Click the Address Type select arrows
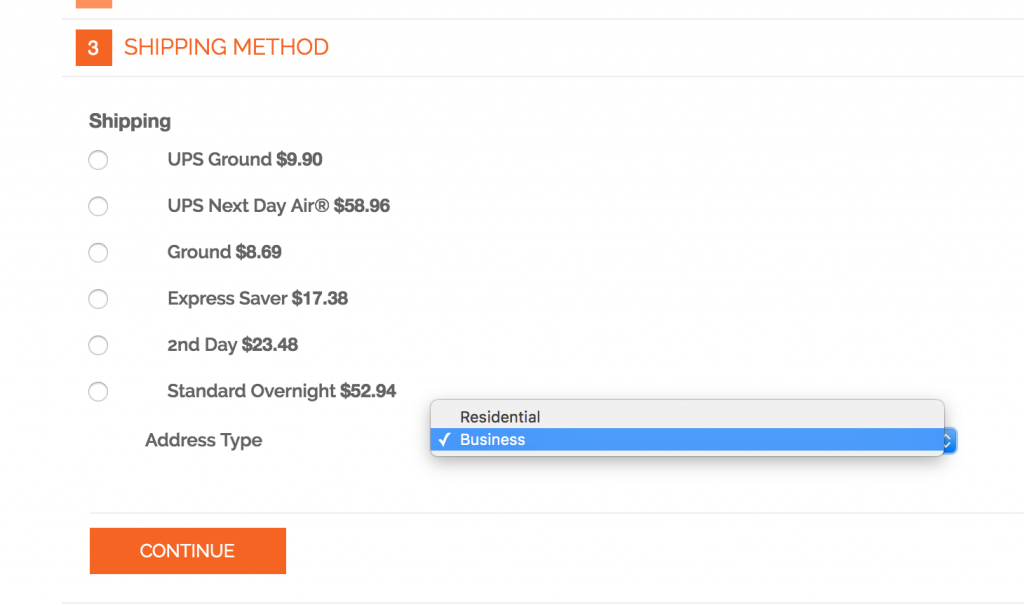 coord(949,440)
